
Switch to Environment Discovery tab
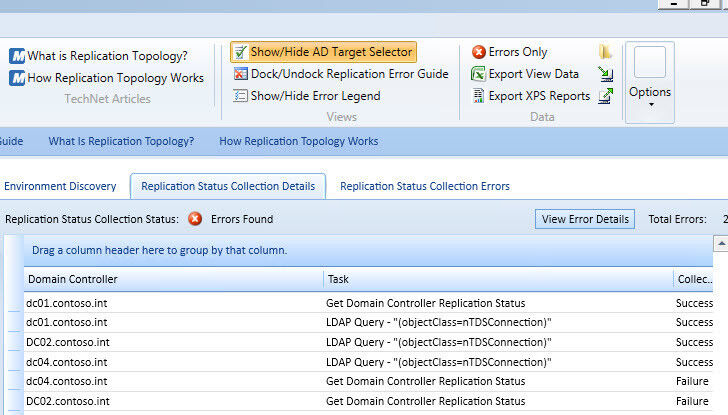(x=59, y=186)
